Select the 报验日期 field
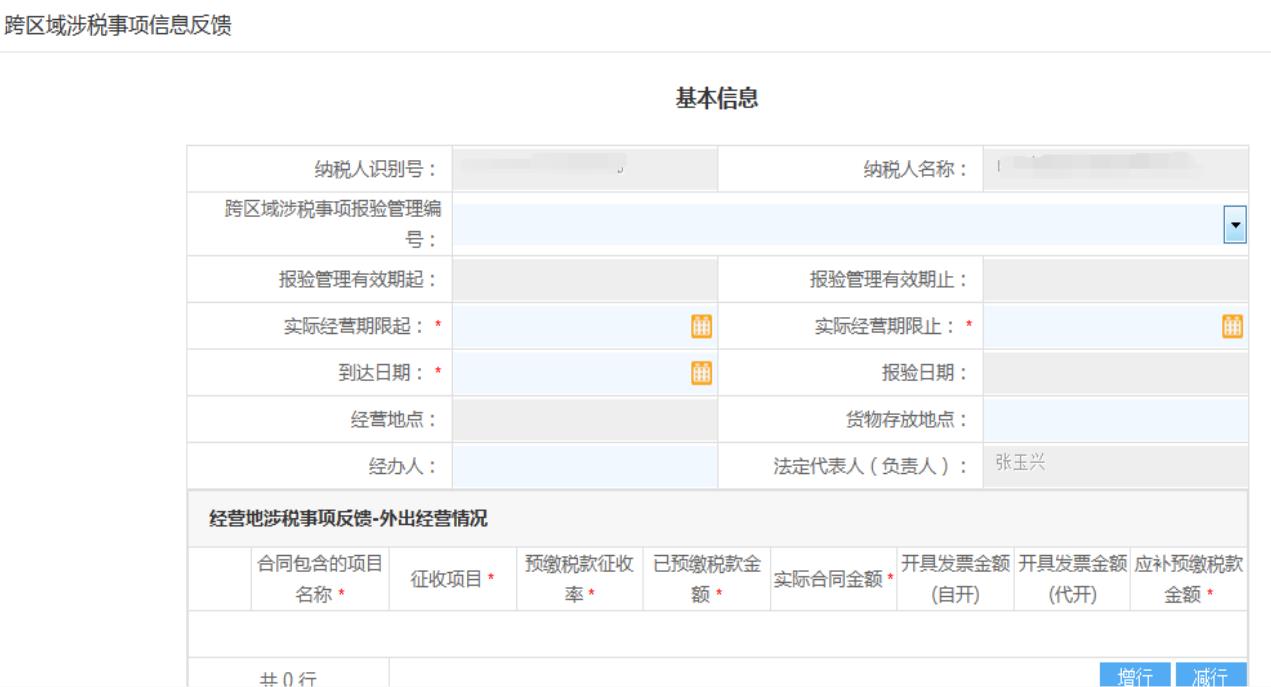This screenshot has width=1271, height=687. point(1115,373)
